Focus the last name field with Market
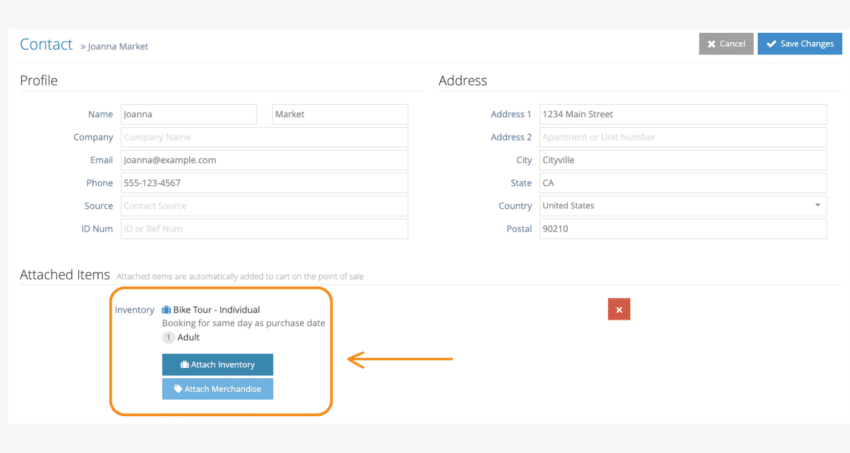 coord(340,114)
